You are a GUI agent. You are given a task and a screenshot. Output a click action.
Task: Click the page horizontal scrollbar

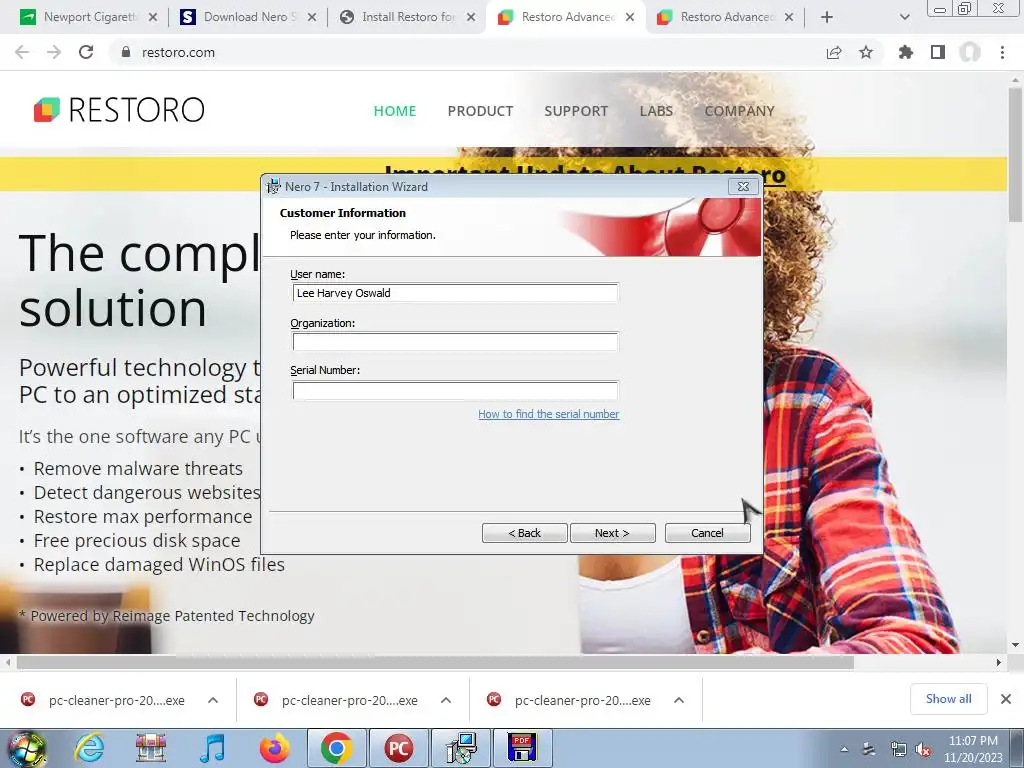coord(435,662)
